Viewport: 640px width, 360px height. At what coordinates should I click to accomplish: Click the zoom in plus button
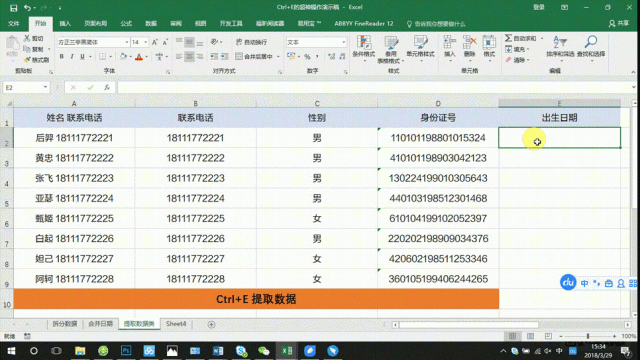coord(615,336)
